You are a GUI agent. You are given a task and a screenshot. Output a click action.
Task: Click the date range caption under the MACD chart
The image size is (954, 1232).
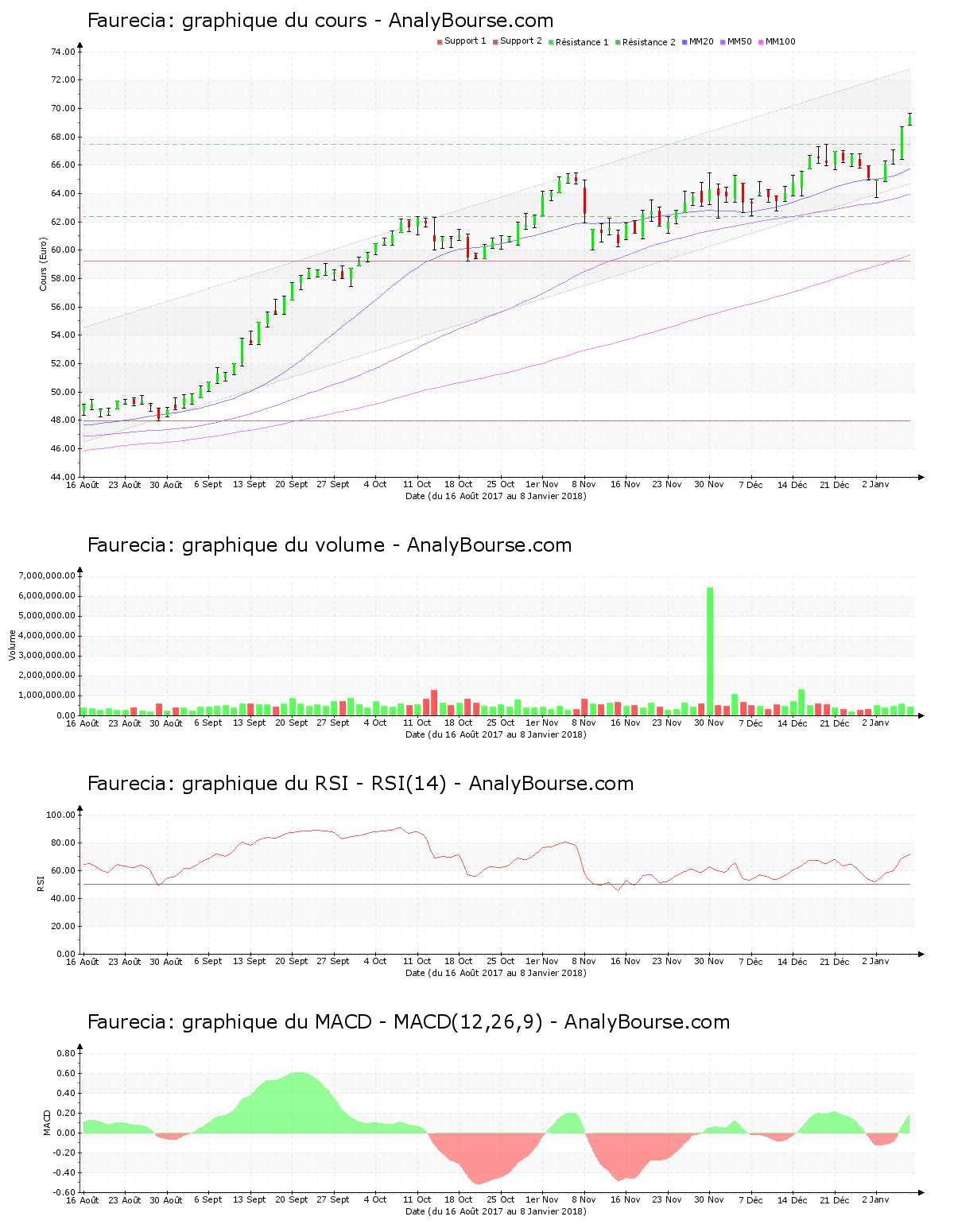tap(496, 1211)
